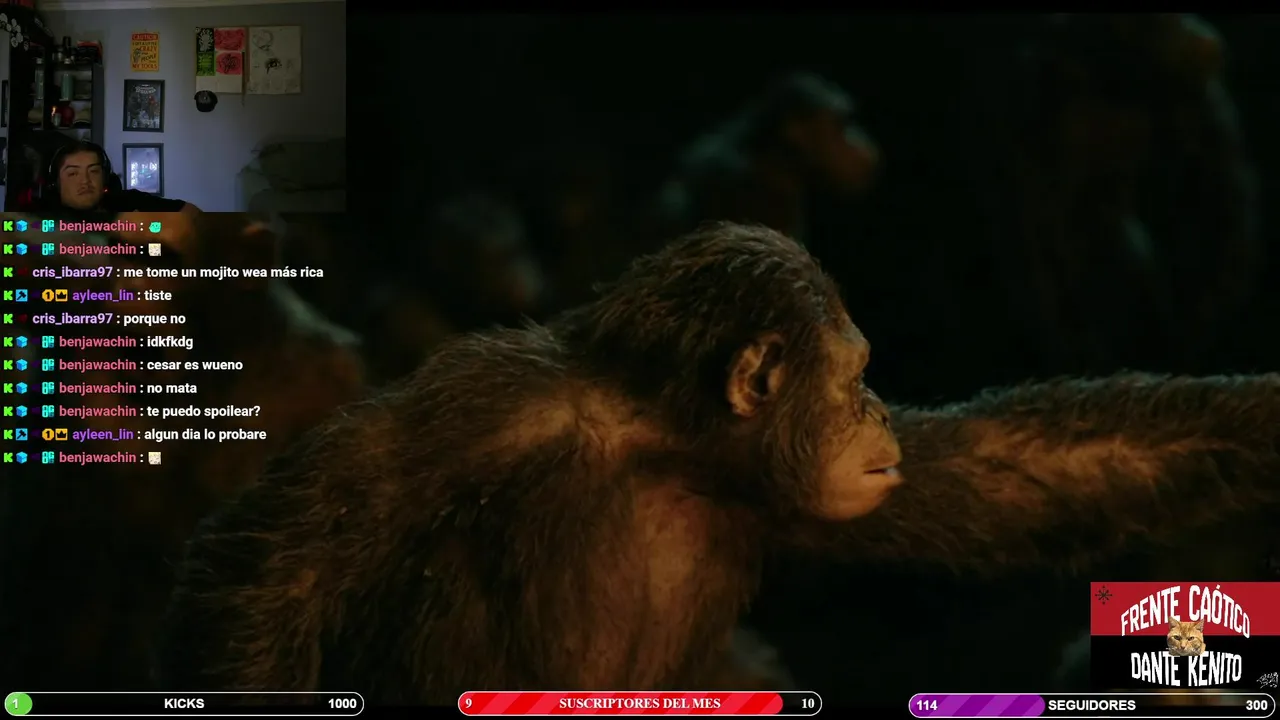Click the gold "1" badge in the "tiste" row
The width and height of the screenshot is (1280, 720).
(47, 296)
